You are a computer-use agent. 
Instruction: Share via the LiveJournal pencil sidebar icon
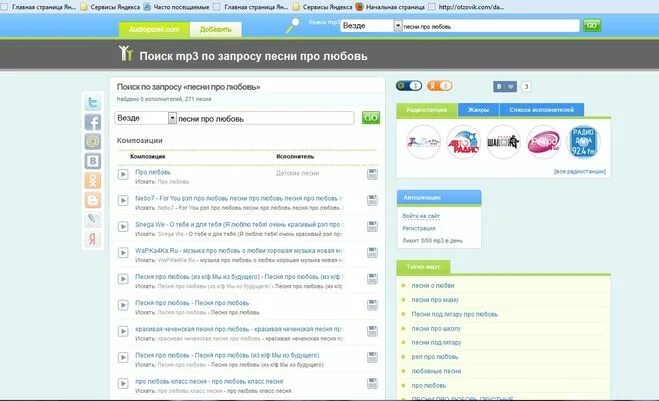pos(93,219)
